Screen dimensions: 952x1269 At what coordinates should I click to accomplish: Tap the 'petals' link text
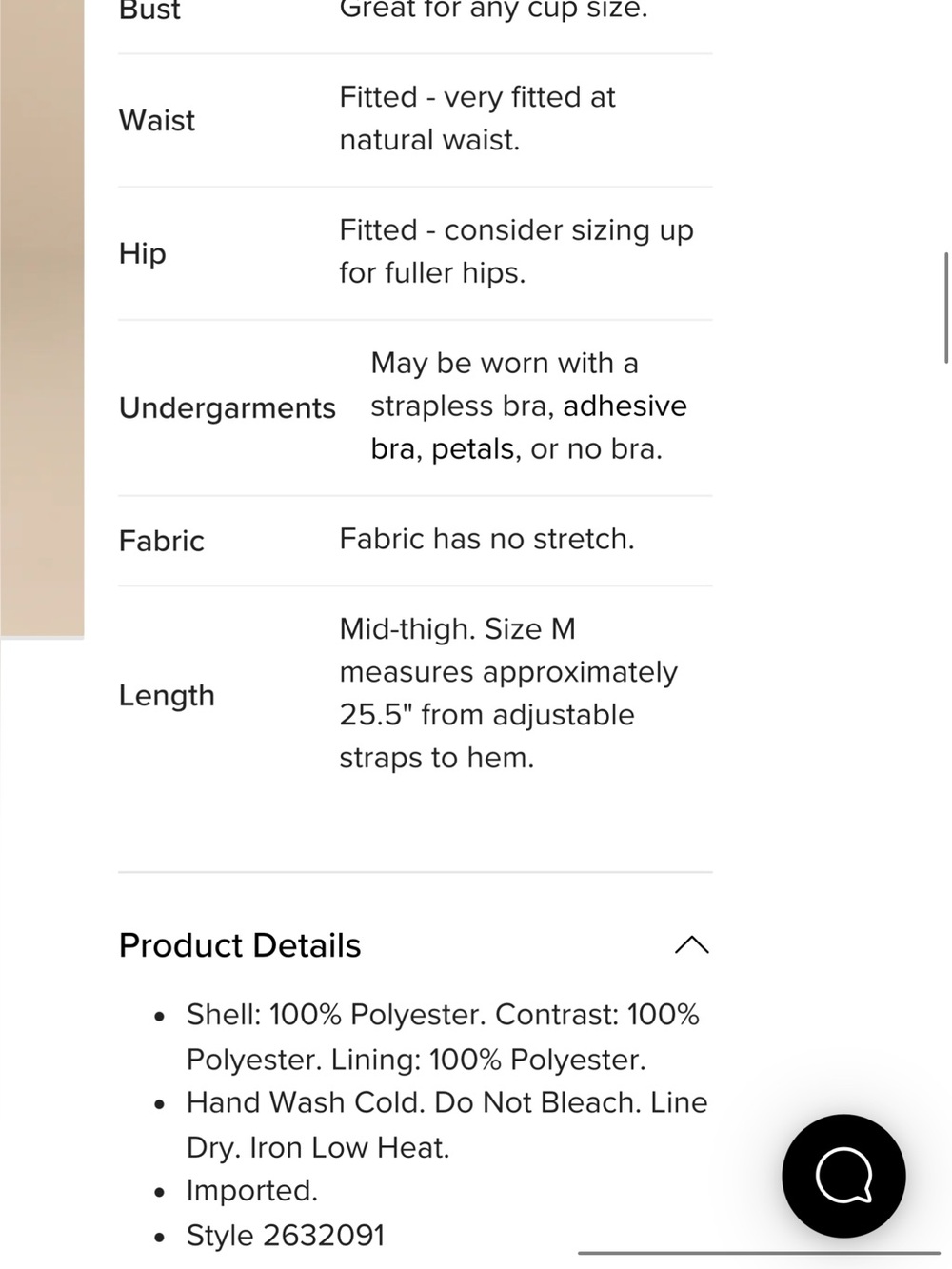tap(473, 448)
